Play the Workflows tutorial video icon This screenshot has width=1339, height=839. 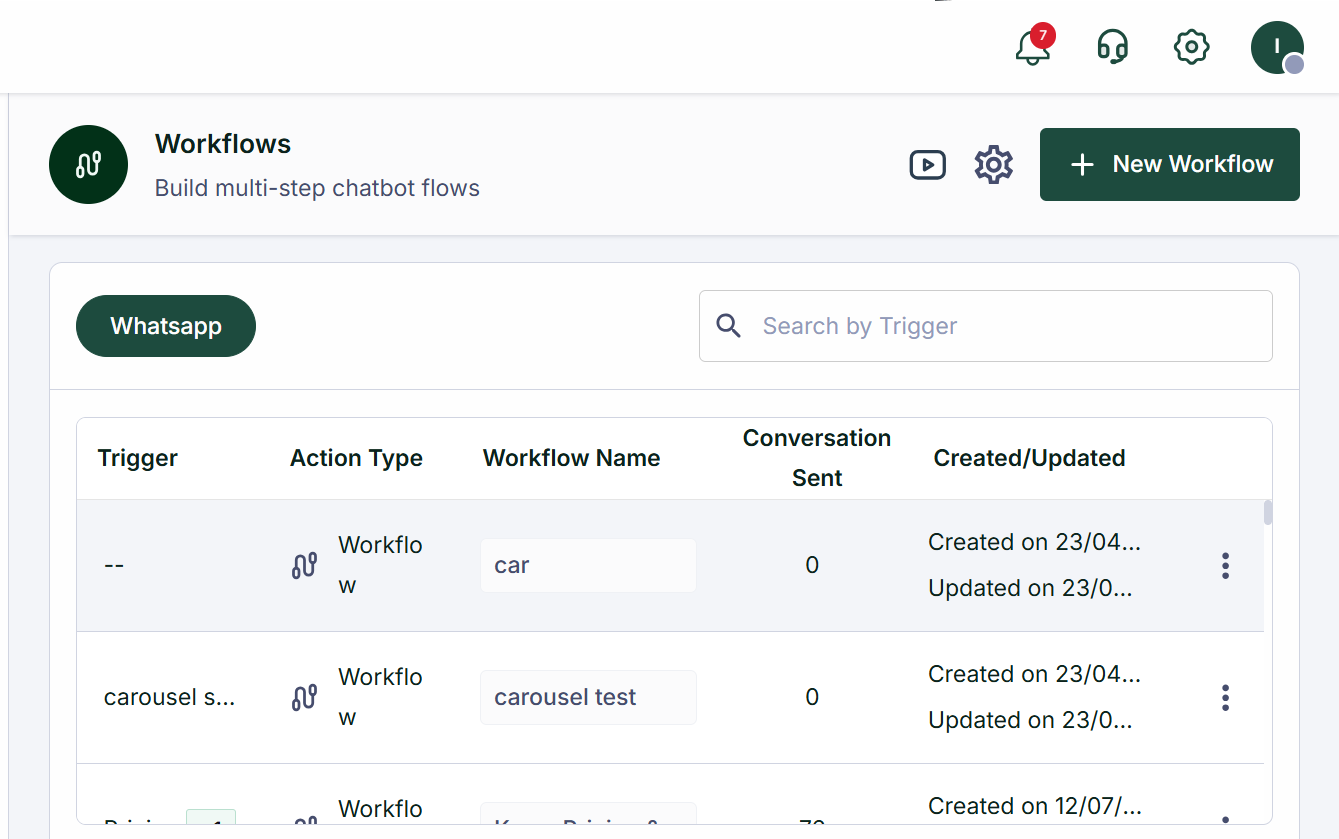[927, 164]
